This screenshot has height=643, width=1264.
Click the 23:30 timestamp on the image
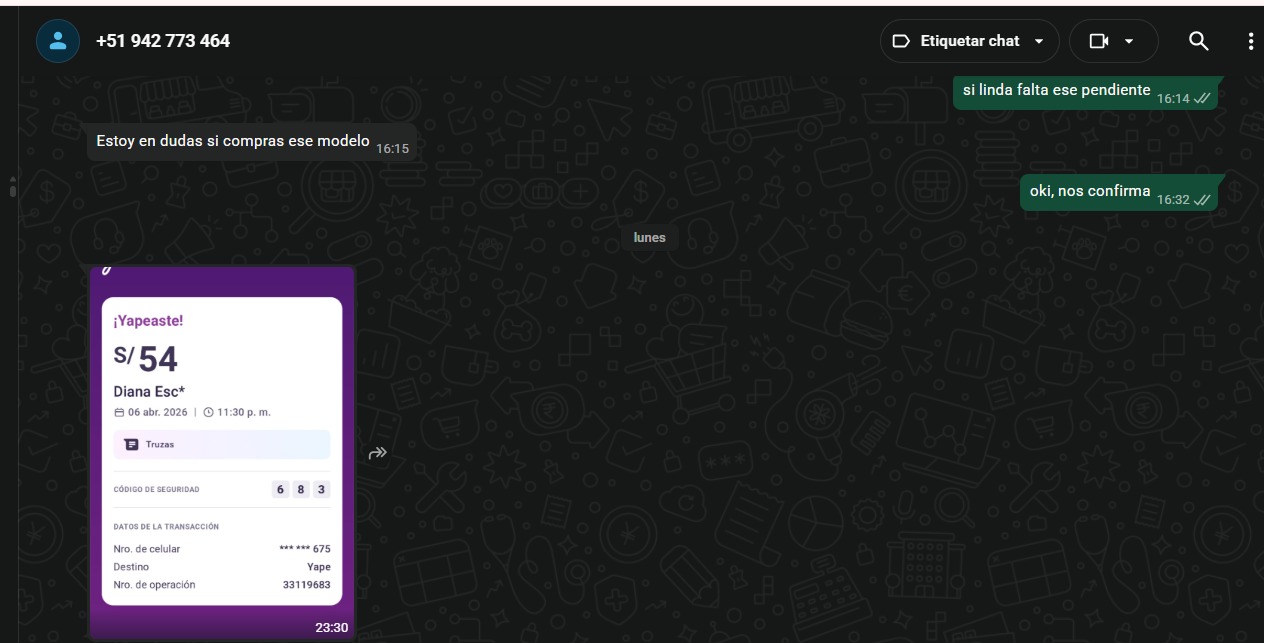pos(331,627)
